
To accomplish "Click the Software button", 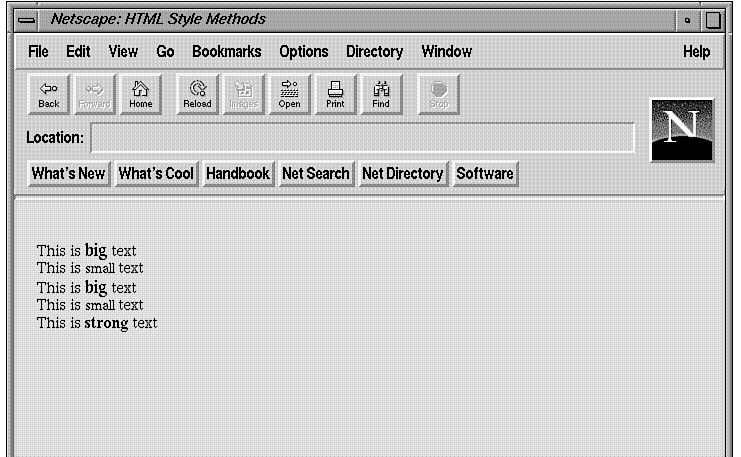I will [484, 174].
